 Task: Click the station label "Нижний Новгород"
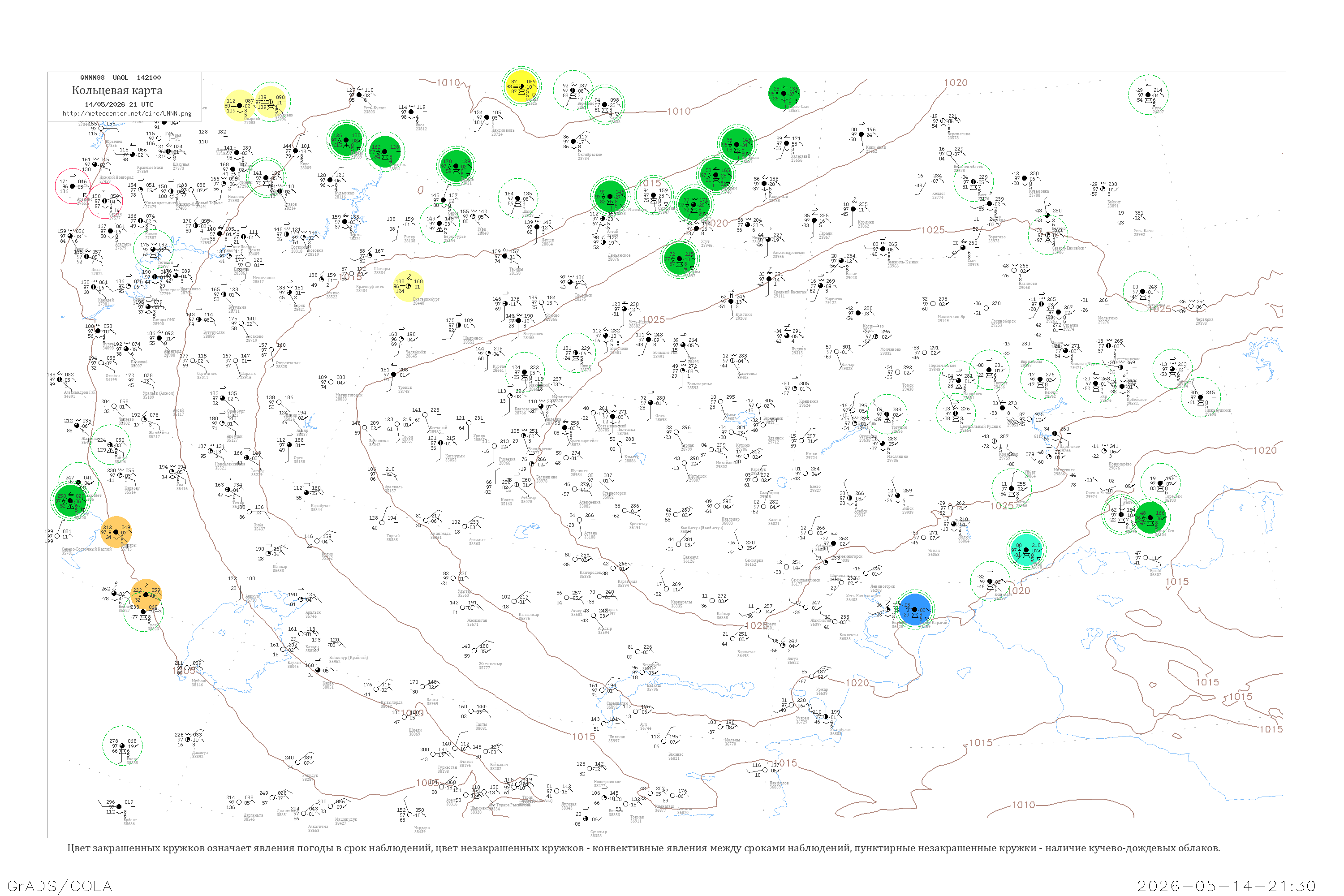pos(116,177)
